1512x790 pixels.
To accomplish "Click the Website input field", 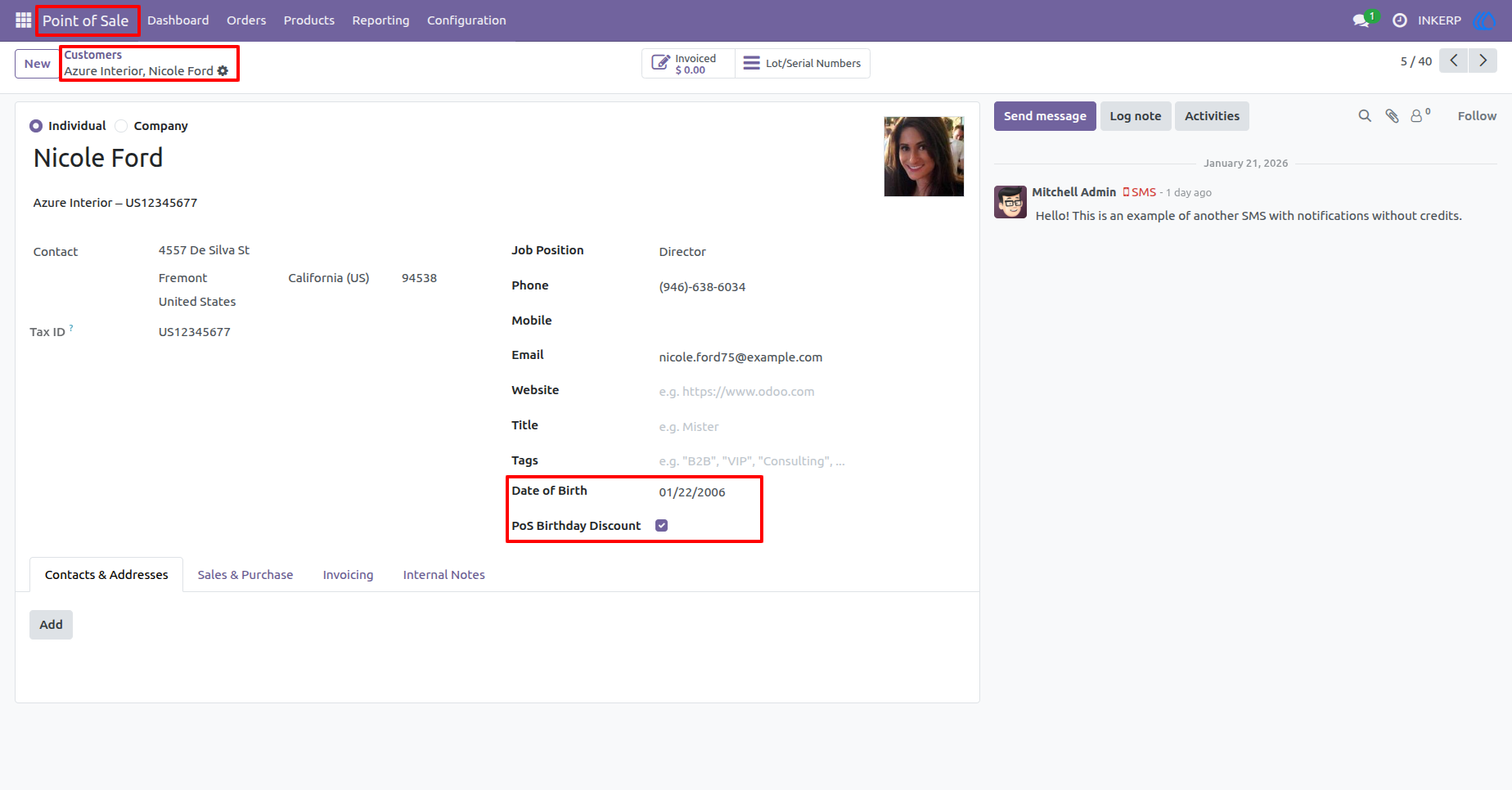I will click(810, 392).
